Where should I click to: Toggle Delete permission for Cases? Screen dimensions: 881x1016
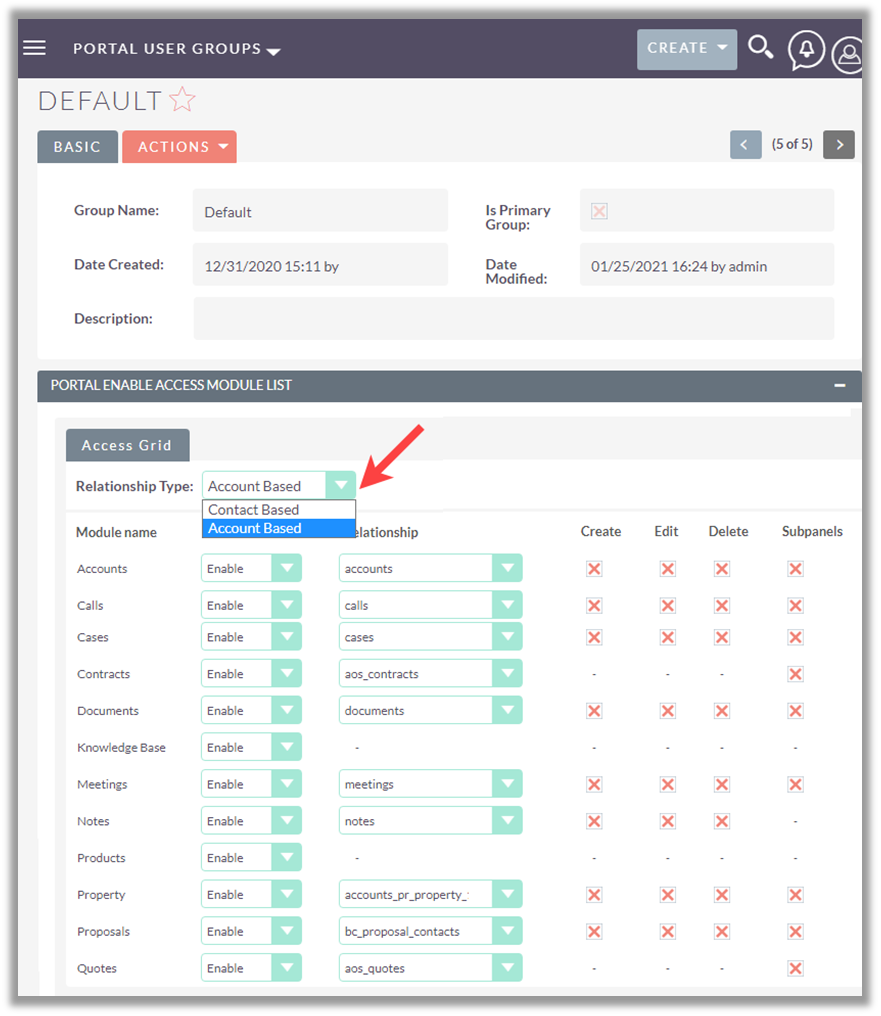[722, 637]
